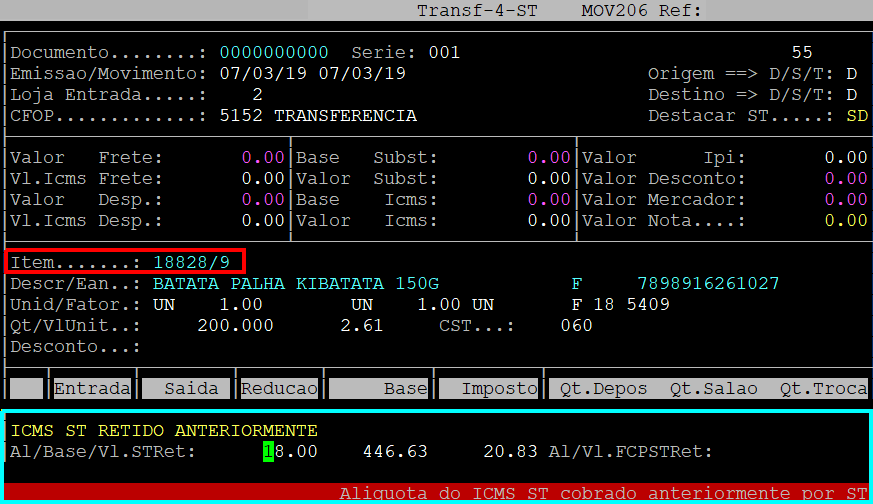
Task: Click the CFOP field 5152 TRANSFERENCIA
Action: click(x=318, y=116)
